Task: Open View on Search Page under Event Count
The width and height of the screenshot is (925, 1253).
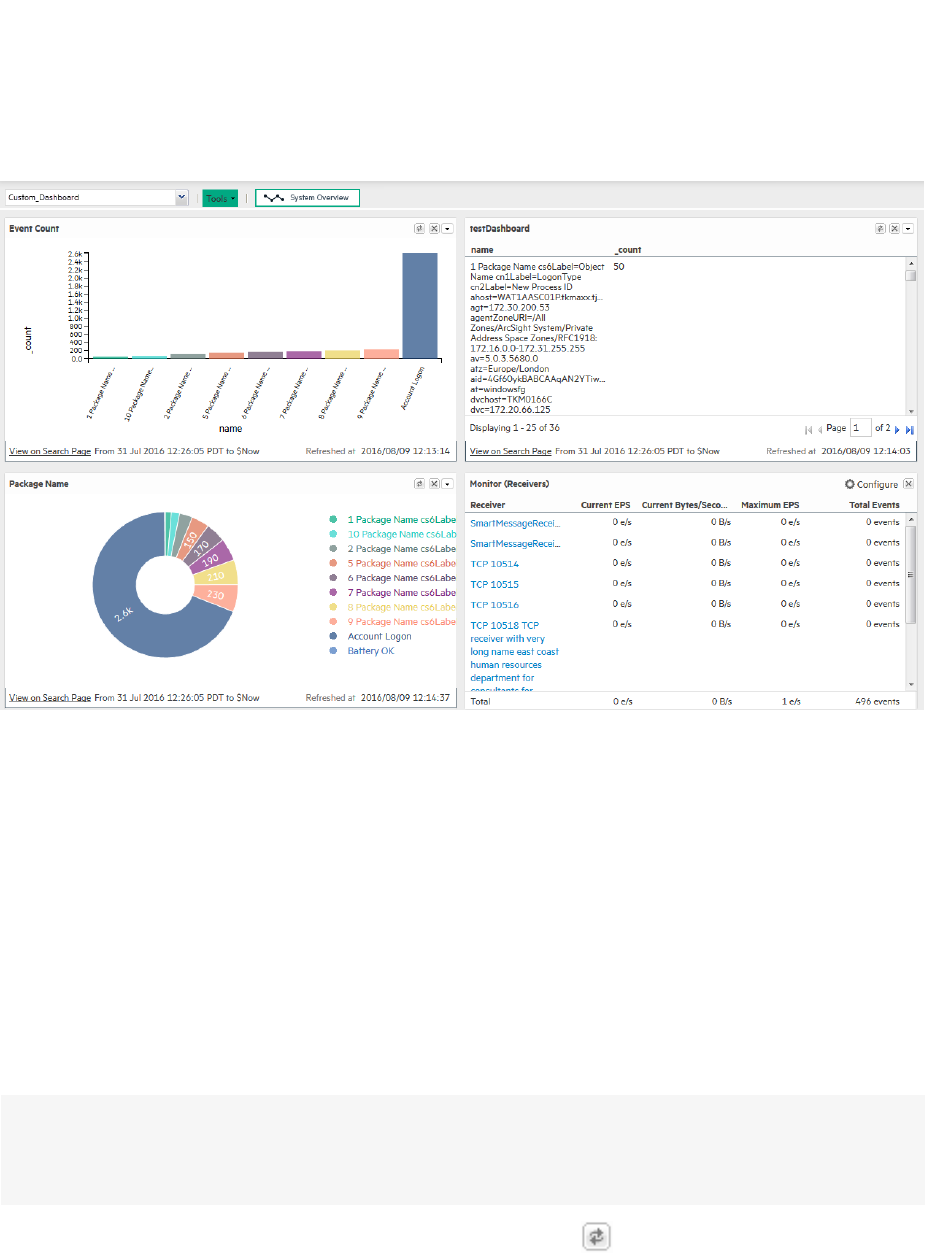Action: pos(50,451)
